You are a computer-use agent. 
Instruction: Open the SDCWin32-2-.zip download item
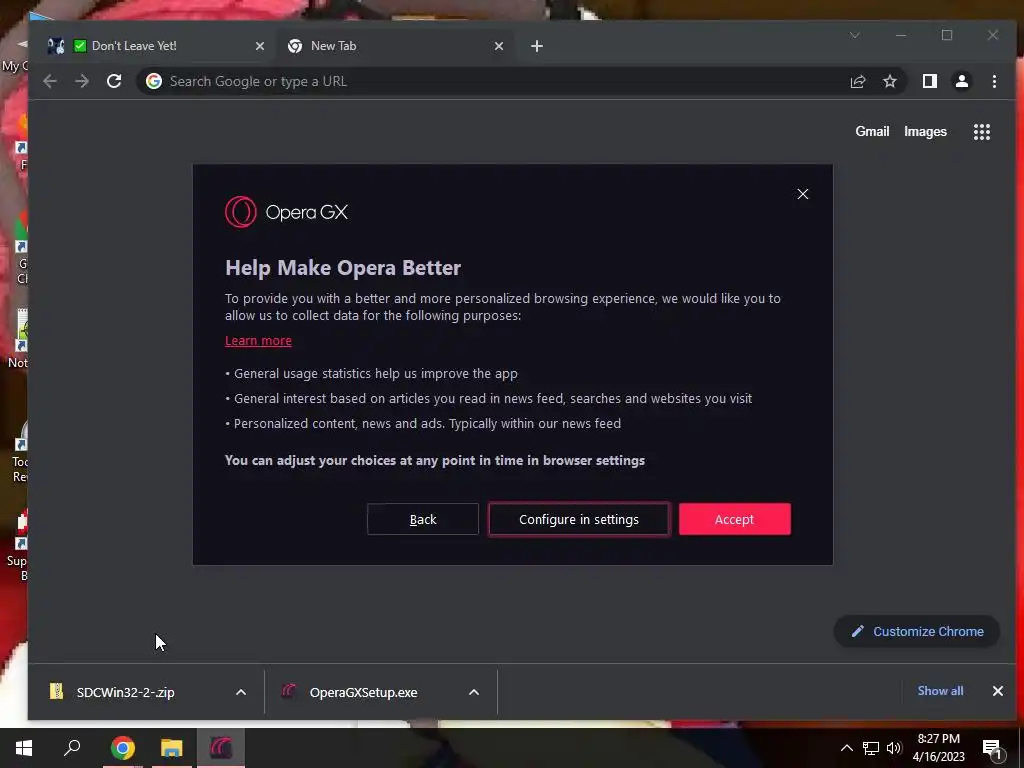(x=125, y=692)
